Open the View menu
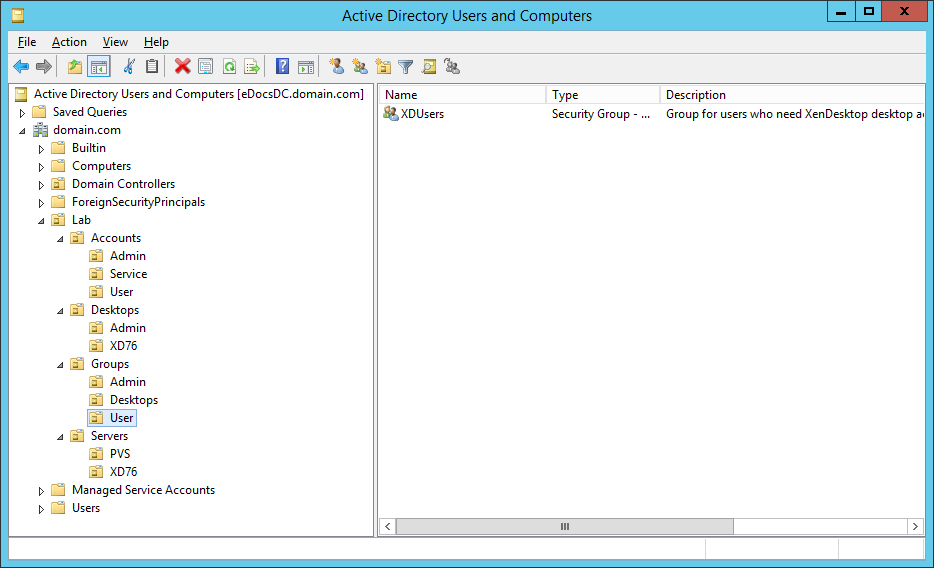Screen dimensions: 934x568 (115, 42)
